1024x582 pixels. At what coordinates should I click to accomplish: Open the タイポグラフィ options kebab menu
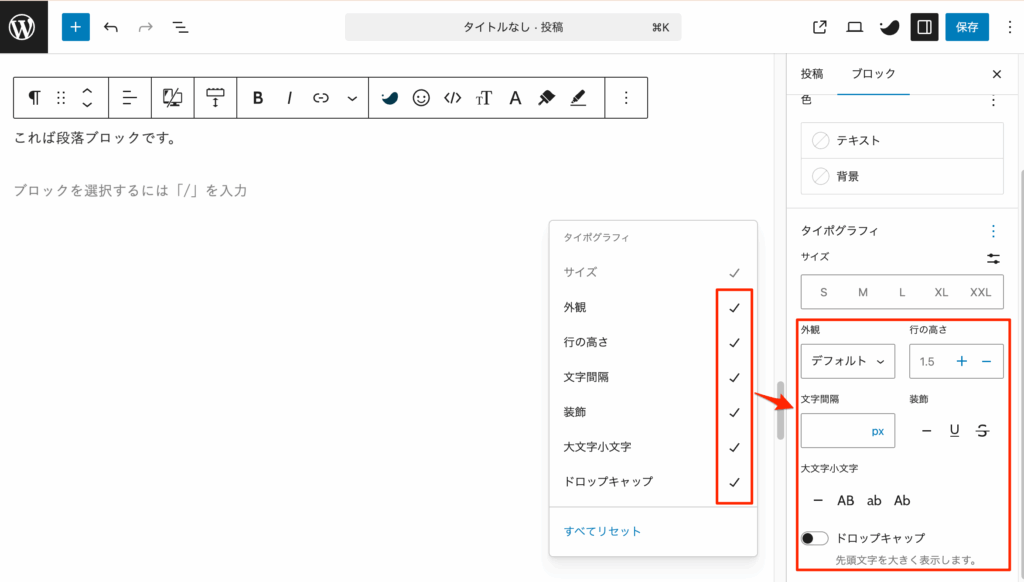993,230
